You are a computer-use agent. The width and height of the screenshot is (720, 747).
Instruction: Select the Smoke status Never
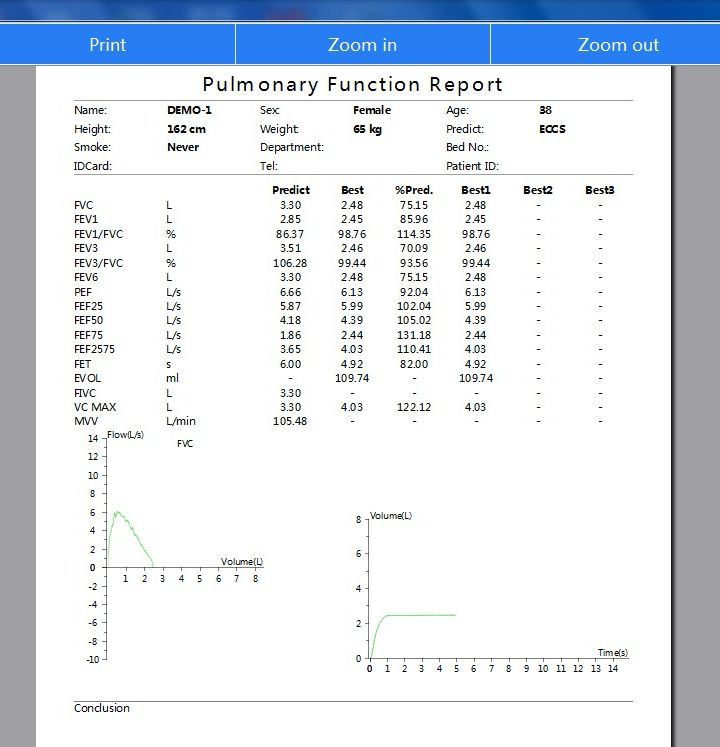(183, 147)
